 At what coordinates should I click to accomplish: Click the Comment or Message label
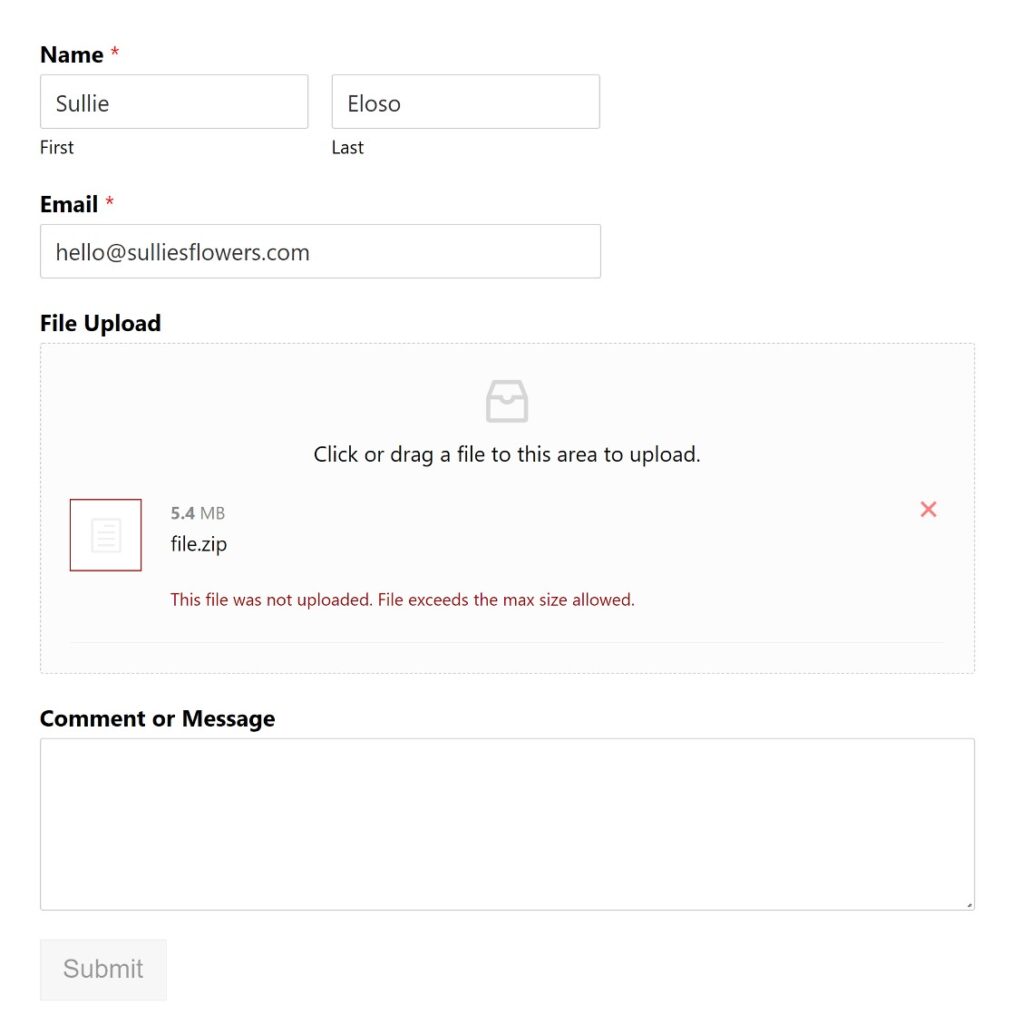pos(157,719)
